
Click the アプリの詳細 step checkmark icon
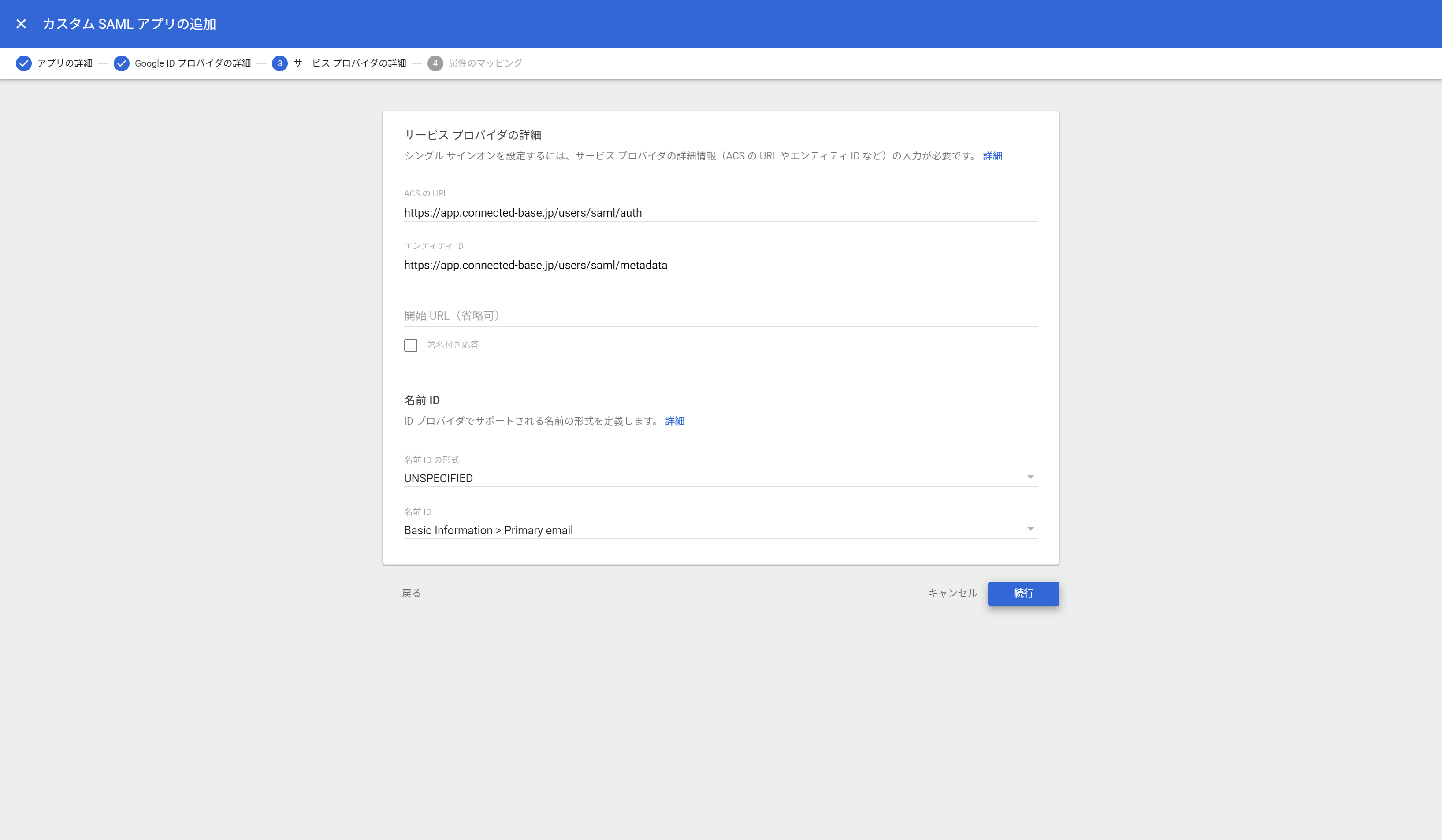pos(23,63)
